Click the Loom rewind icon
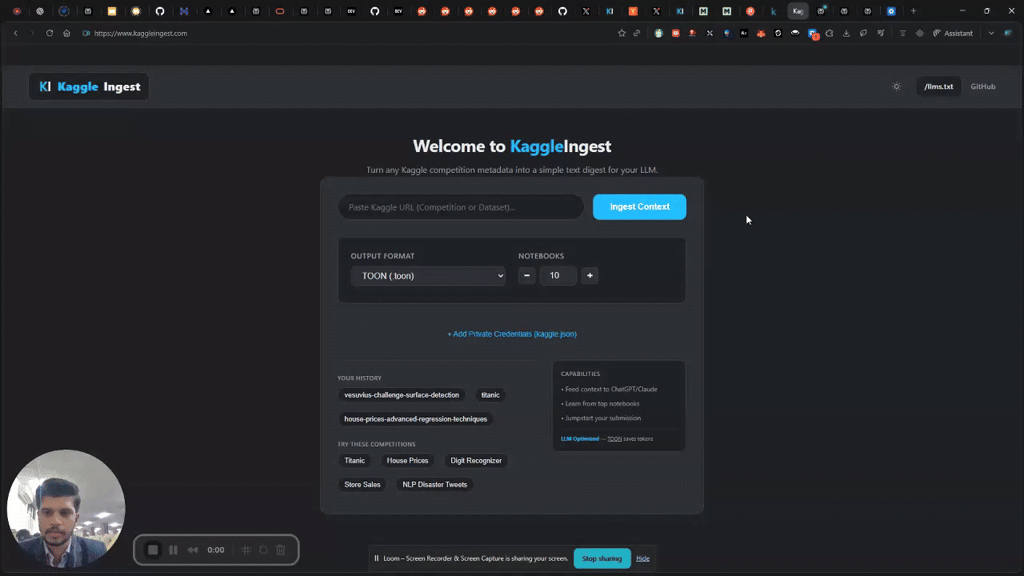 tap(193, 550)
